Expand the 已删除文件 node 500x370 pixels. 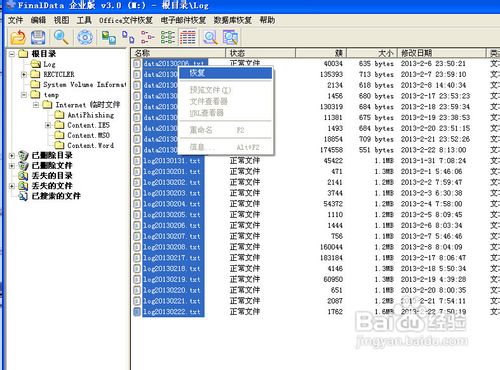12,166
